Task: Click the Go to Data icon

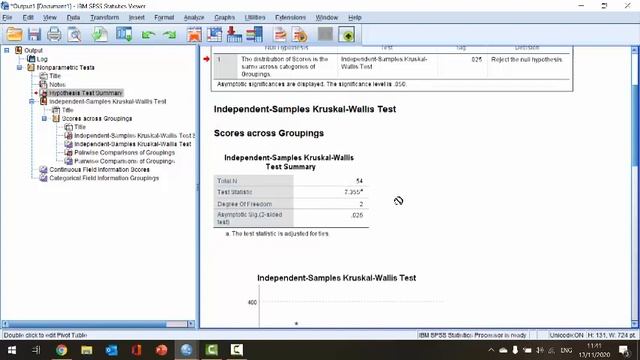Action: point(194,34)
